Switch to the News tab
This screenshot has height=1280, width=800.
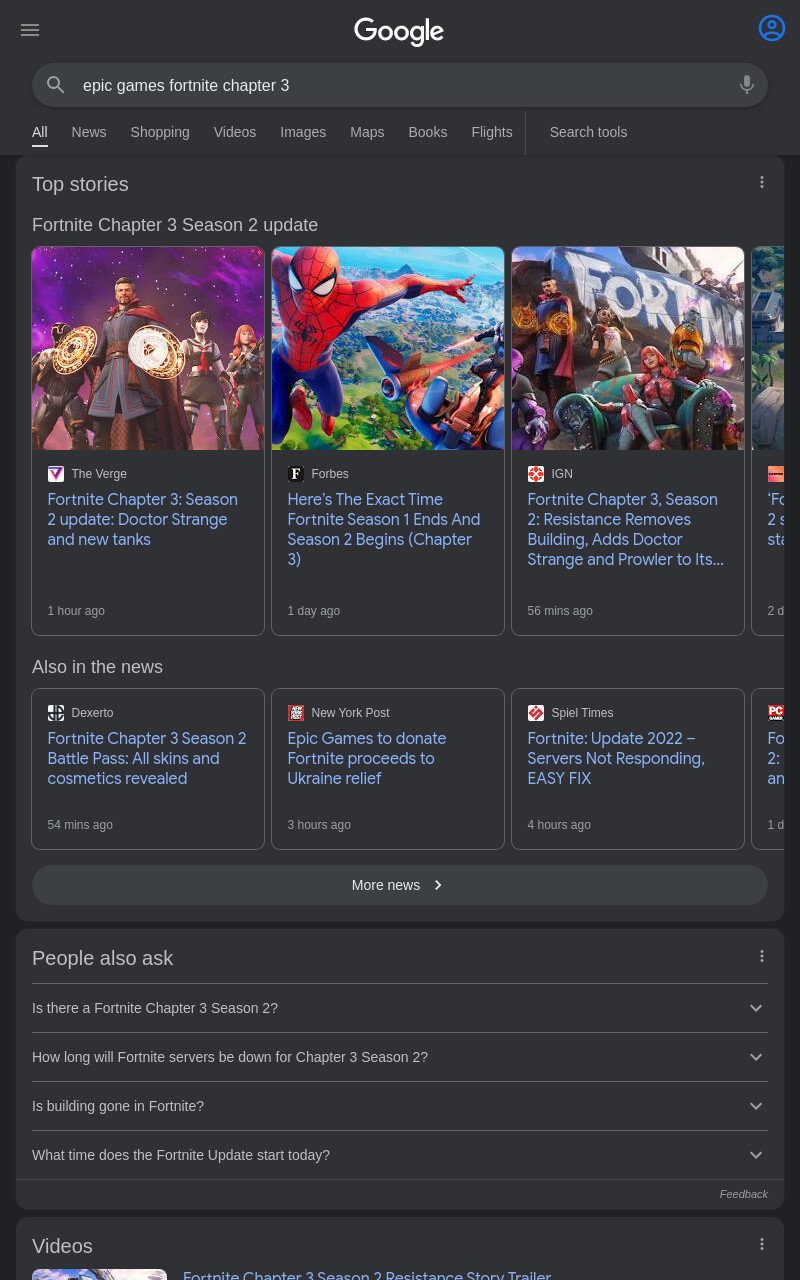[89, 132]
